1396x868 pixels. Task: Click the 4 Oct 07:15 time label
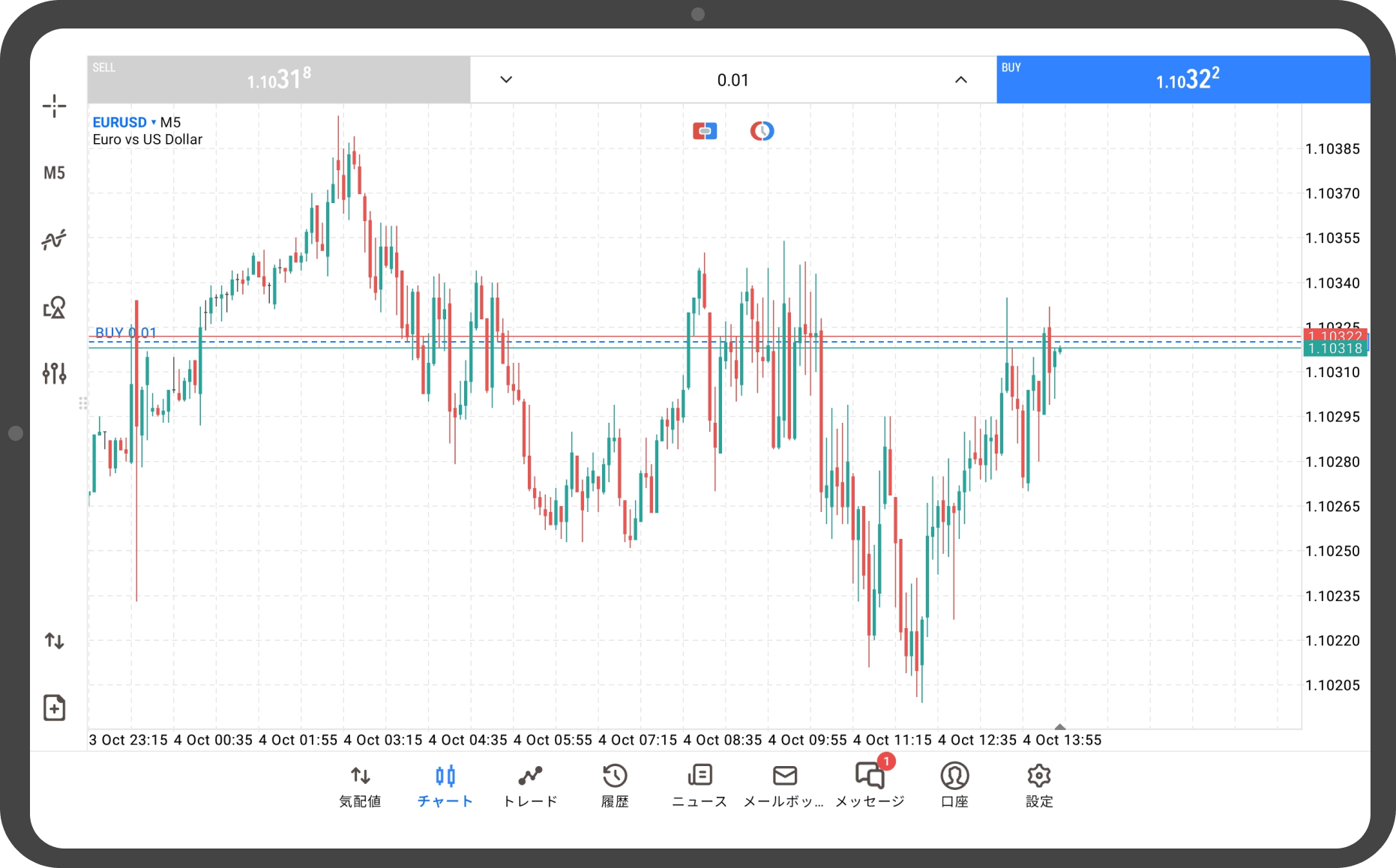click(x=638, y=740)
